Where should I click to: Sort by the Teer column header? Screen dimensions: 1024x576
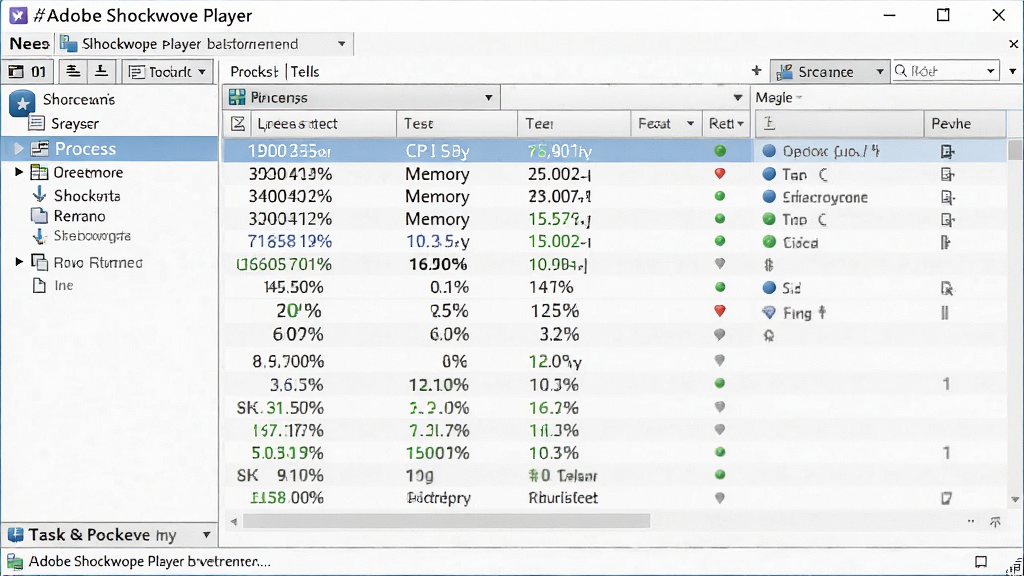575,123
